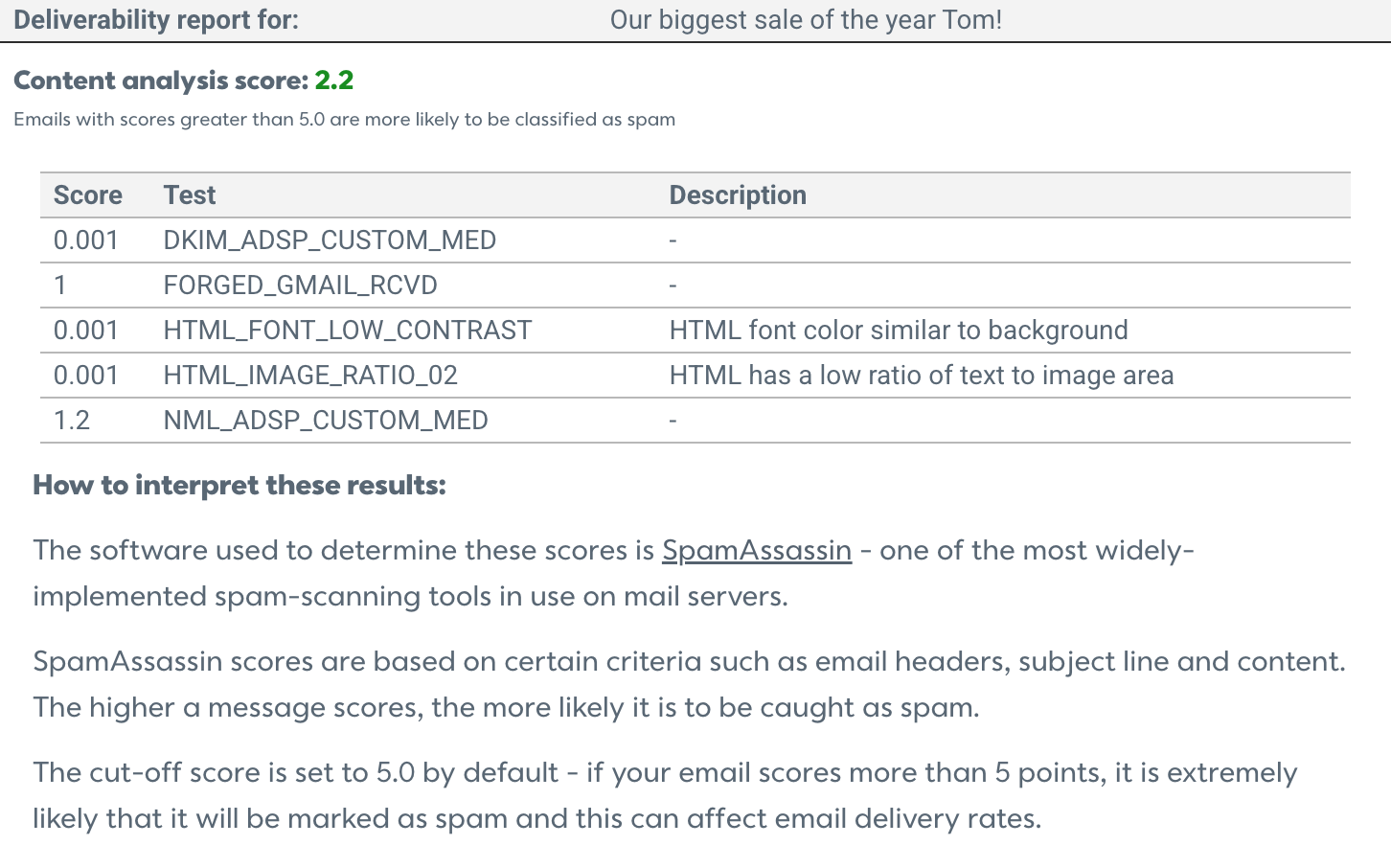Select the FORGED_GMAIL_RCVD test row
Image resolution: width=1391 pixels, height=868 pixels.
(x=695, y=286)
